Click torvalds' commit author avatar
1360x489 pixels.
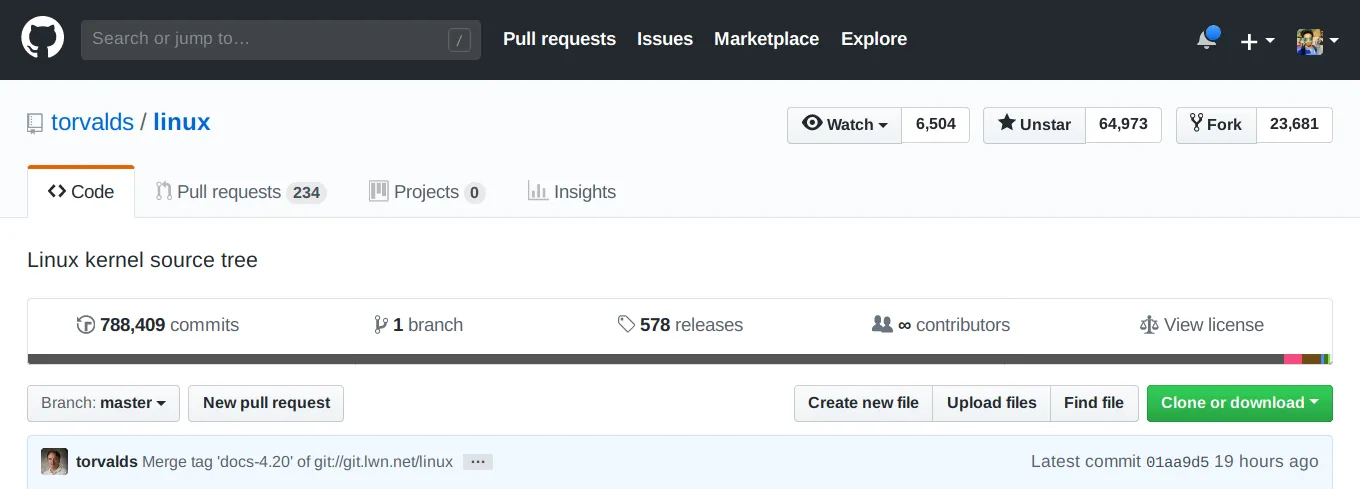tap(54, 461)
